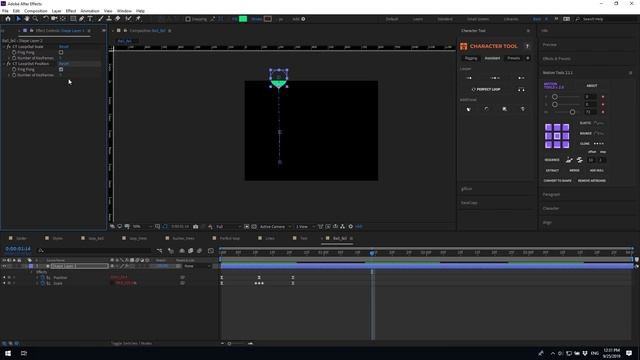This screenshot has height=360, width=640.
Task: Select the Brush tool
Action: pyautogui.click(x=100, y=19)
